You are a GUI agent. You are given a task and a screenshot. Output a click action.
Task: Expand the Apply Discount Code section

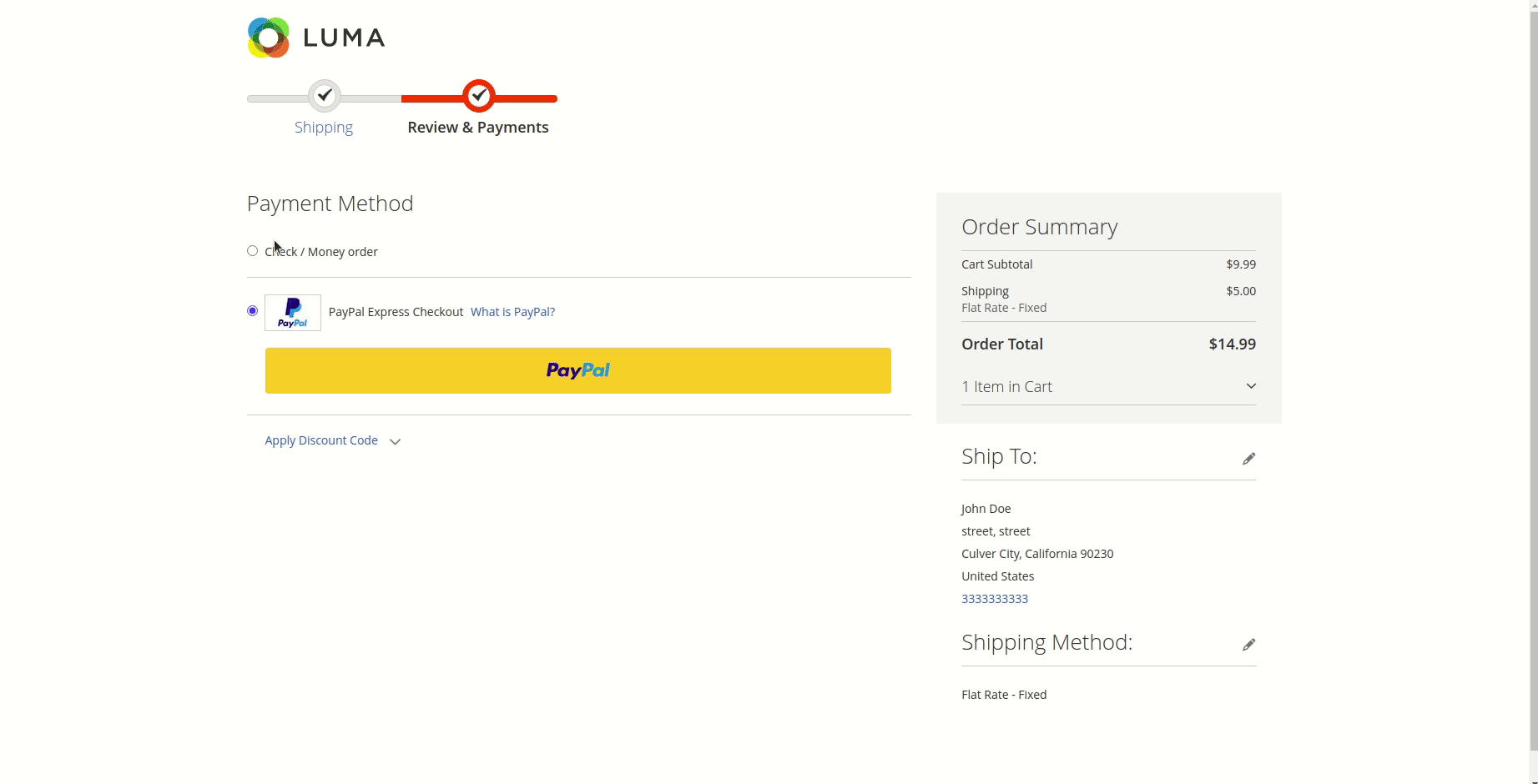[320, 440]
